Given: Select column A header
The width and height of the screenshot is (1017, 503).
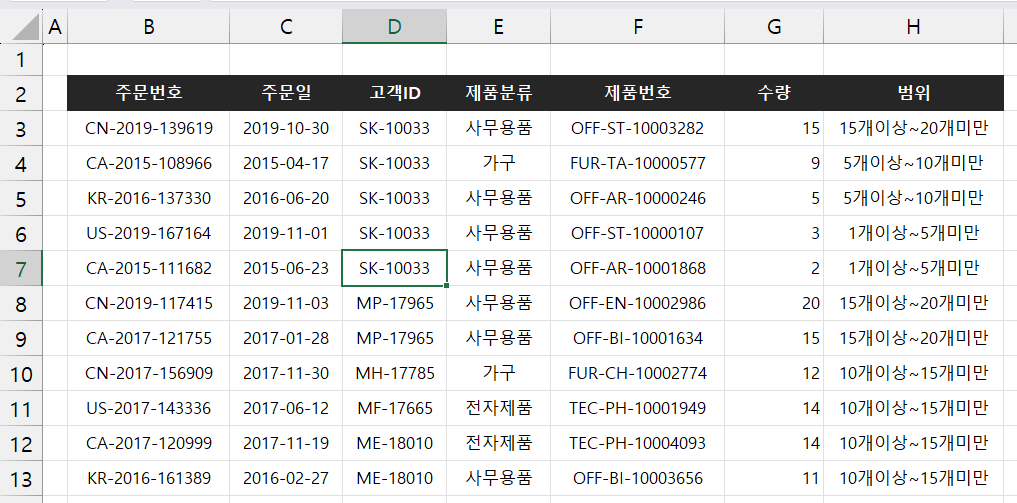Looking at the screenshot, I should [55, 27].
